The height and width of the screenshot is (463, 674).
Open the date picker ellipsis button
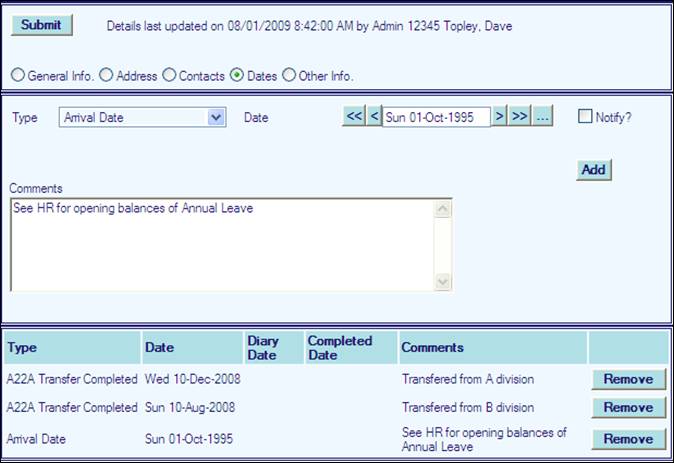click(542, 117)
